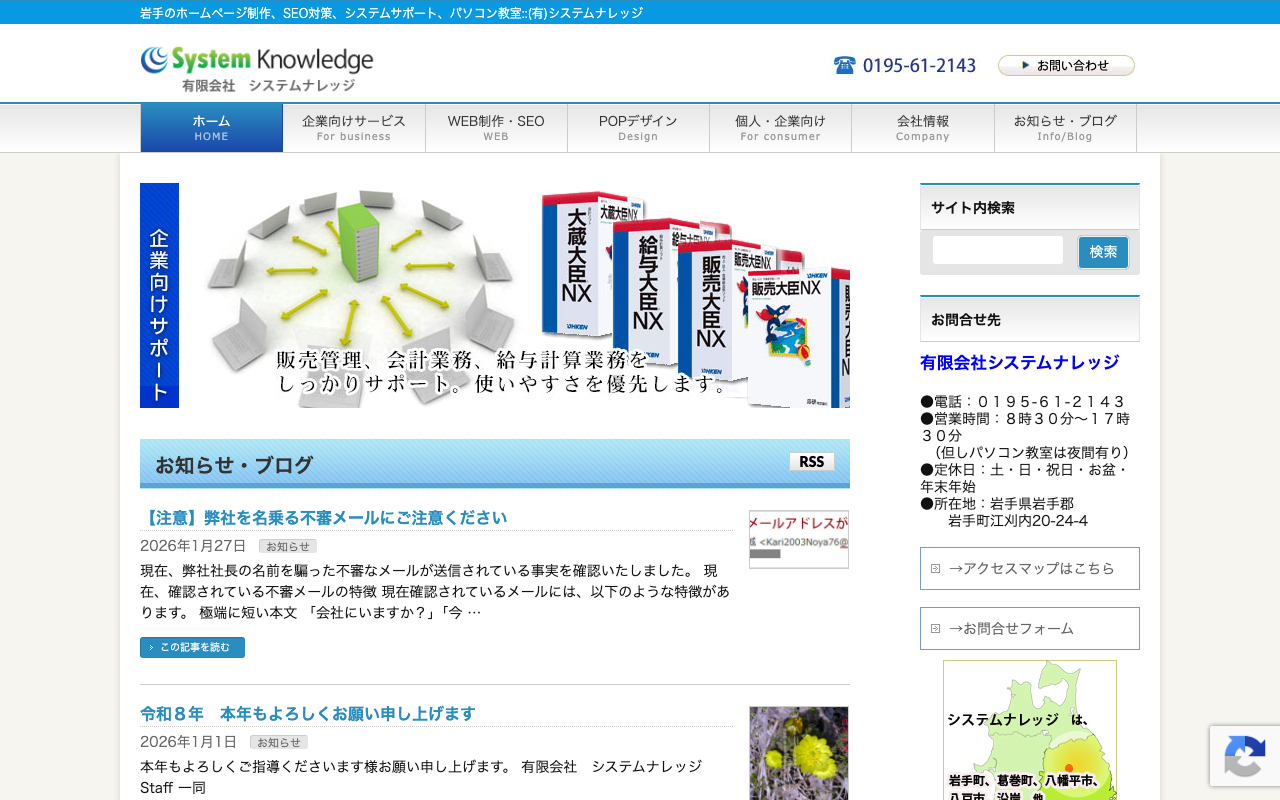Click the reCAPTCHA badge icon

pyautogui.click(x=1245, y=756)
